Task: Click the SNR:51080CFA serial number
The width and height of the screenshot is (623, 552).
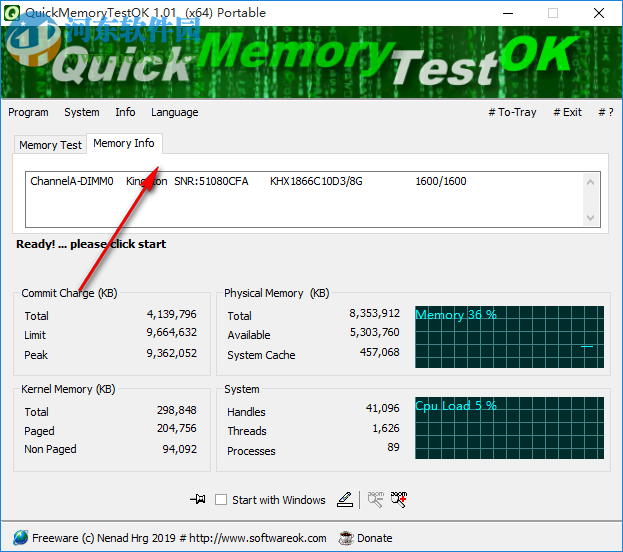Action: tap(211, 181)
